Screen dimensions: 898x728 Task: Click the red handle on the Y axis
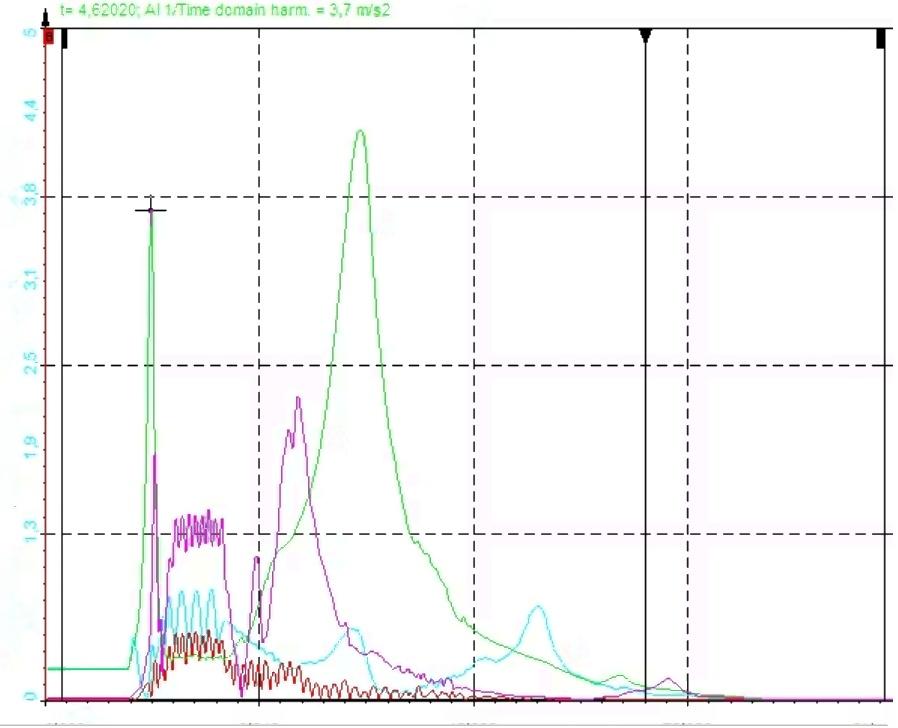(49, 37)
